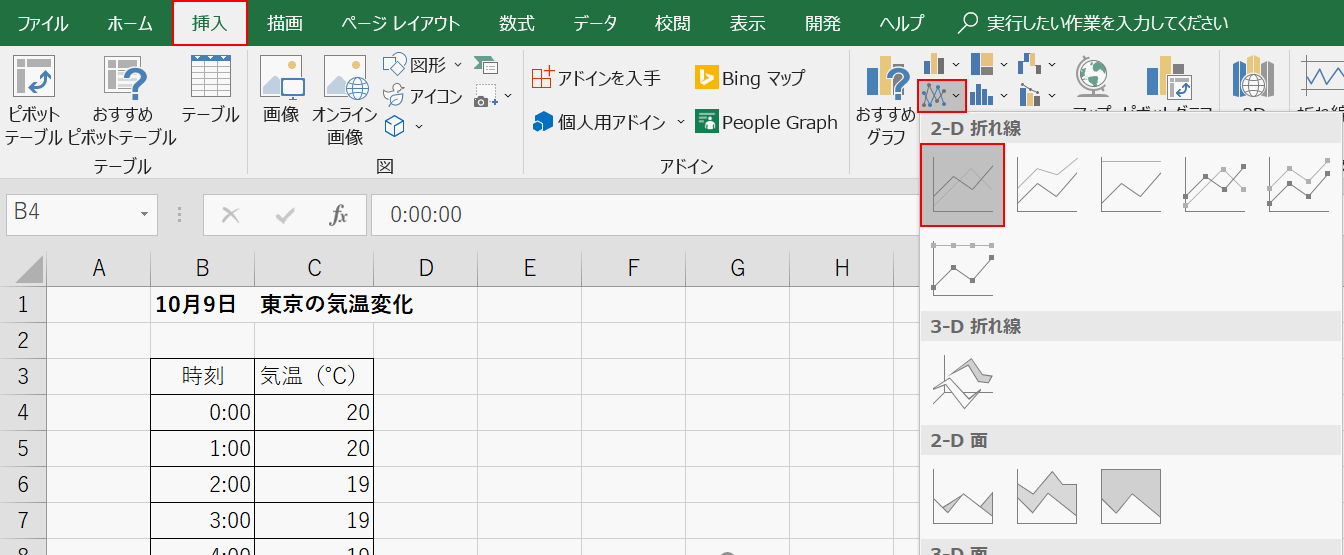
Task: Select row header 3
Action: click(x=23, y=377)
